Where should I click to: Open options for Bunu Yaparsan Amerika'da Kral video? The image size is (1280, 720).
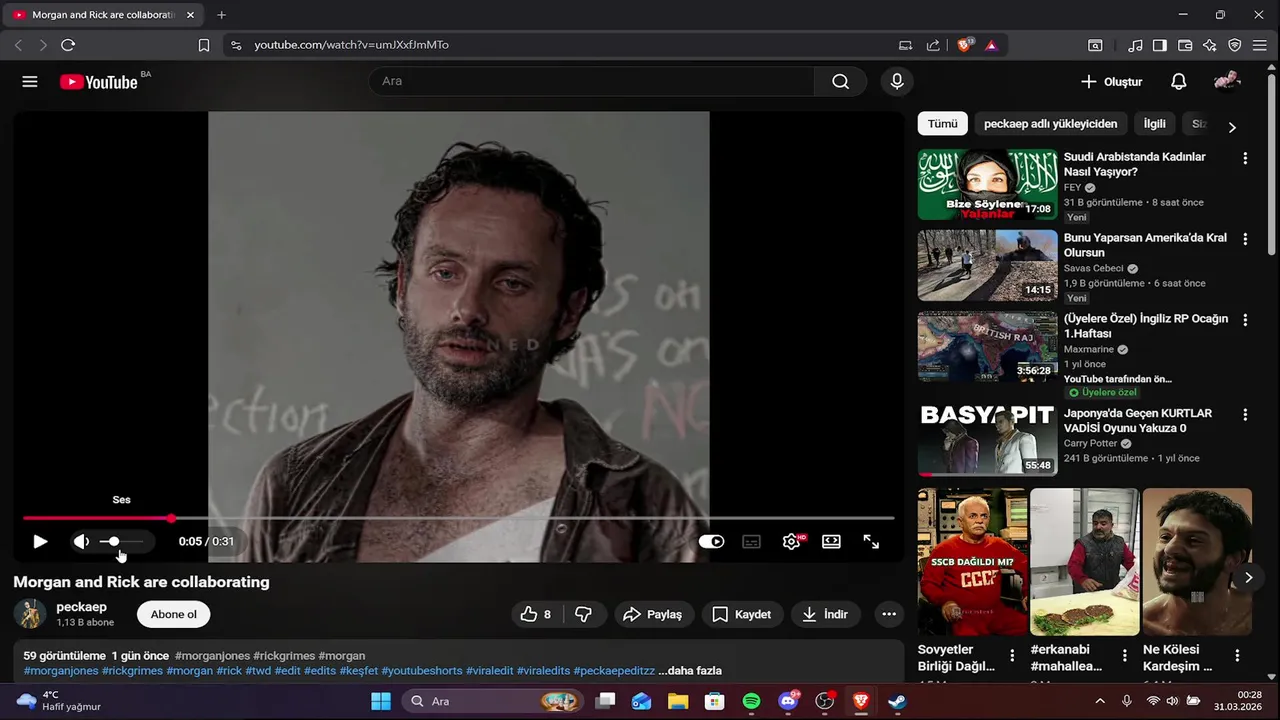click(1245, 239)
